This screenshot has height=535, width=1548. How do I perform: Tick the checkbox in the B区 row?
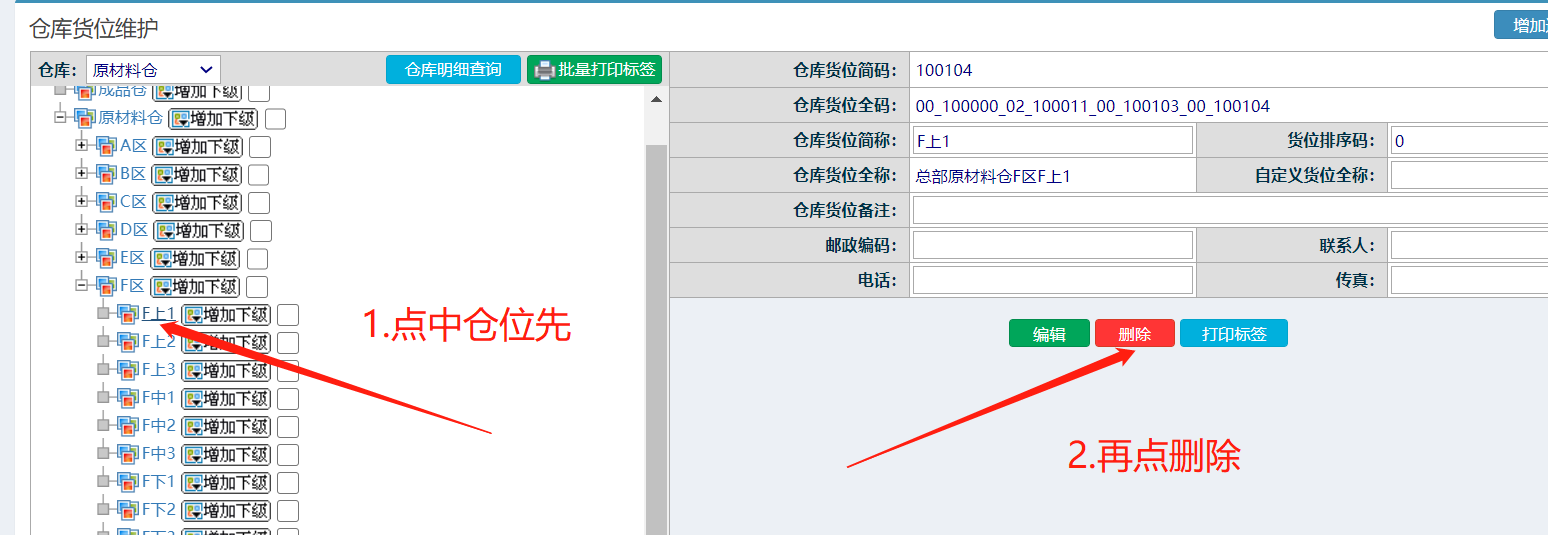tap(258, 175)
